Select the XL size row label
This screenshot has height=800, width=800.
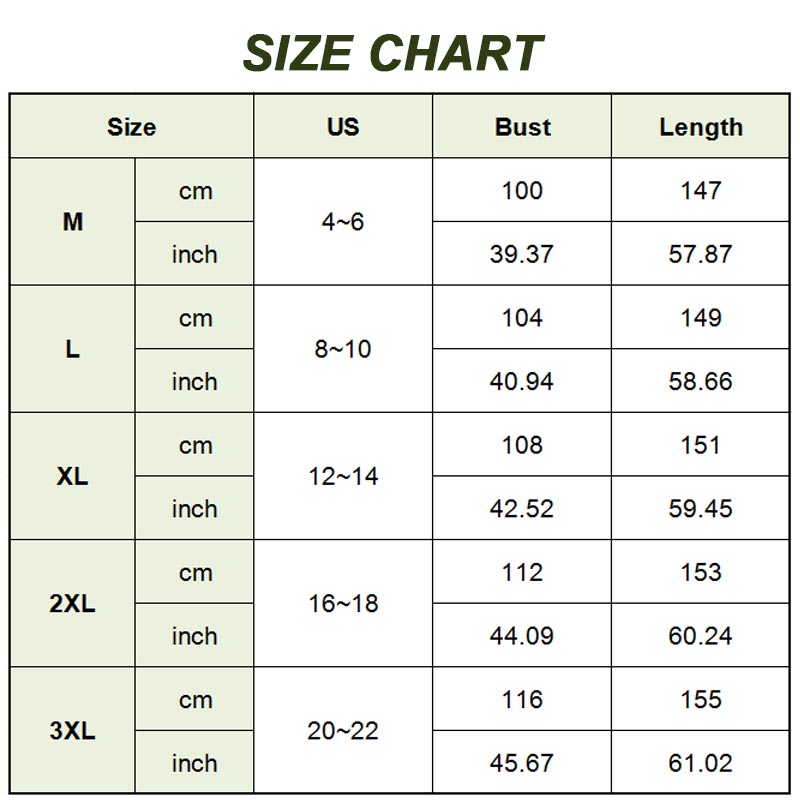coord(73,477)
